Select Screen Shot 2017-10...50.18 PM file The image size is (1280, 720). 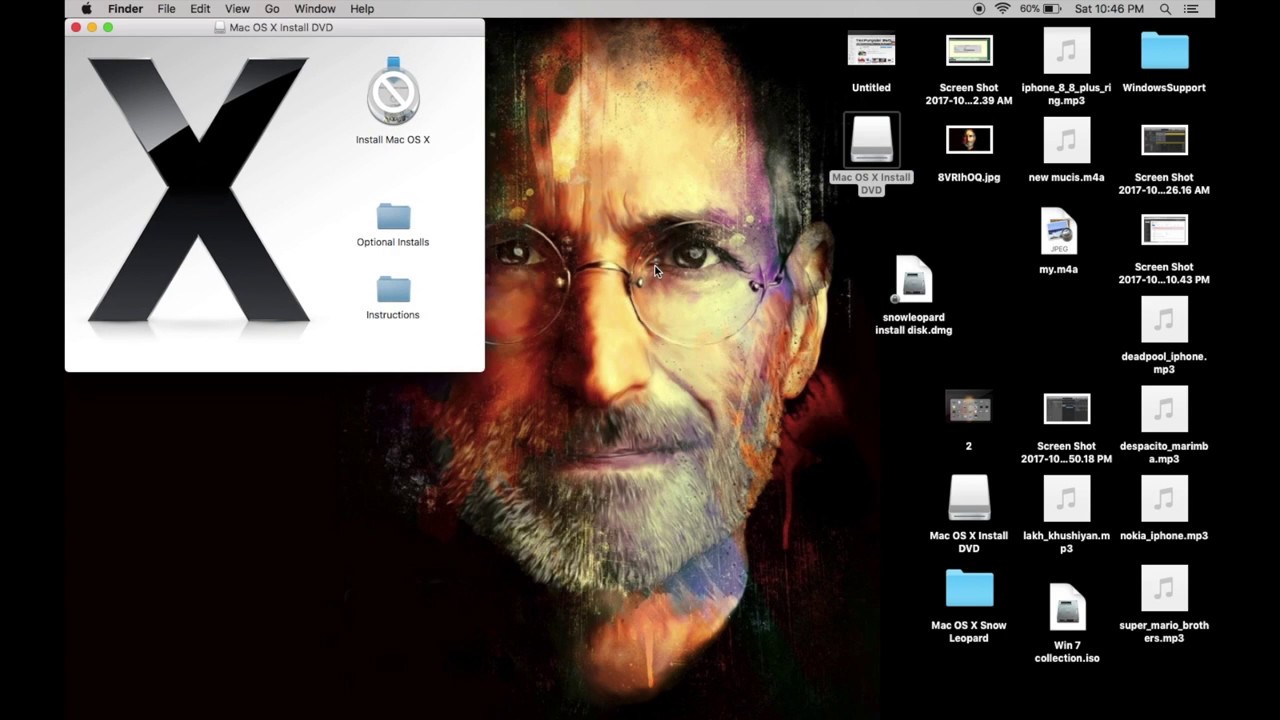point(1067,409)
